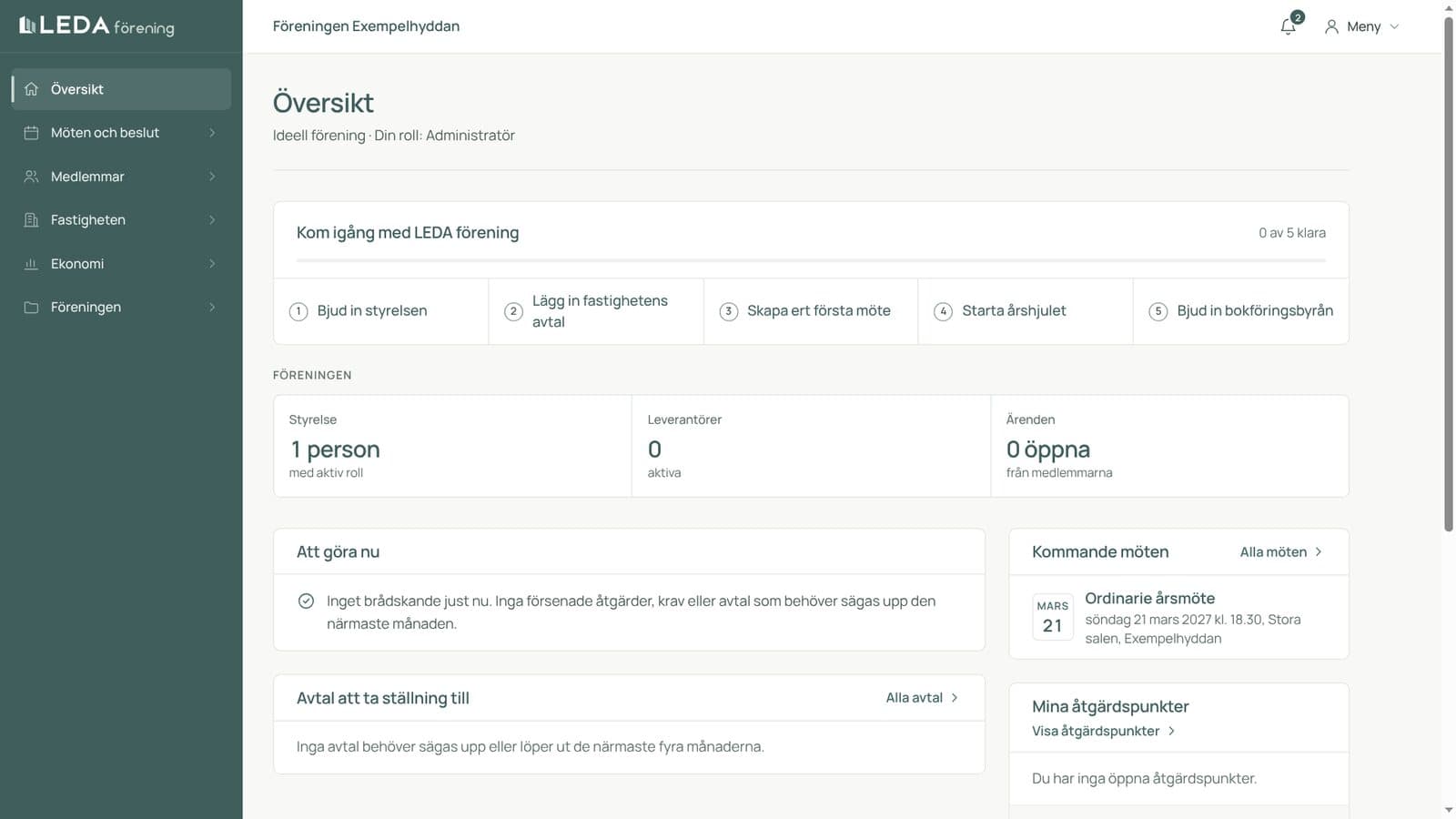Viewport: 1456px width, 819px height.
Task: Click step 3 circle for Skapa ert första möte
Action: point(728,311)
